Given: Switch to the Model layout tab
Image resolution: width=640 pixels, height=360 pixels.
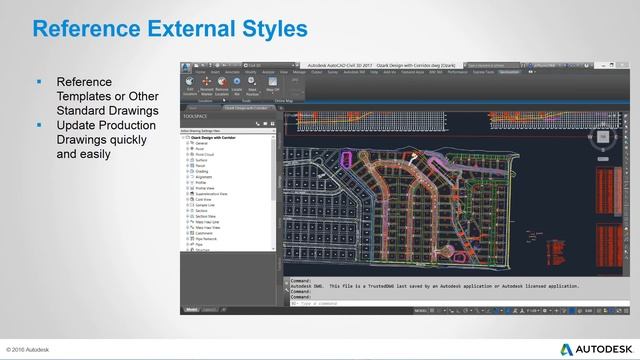Looking at the screenshot, I should [x=191, y=310].
